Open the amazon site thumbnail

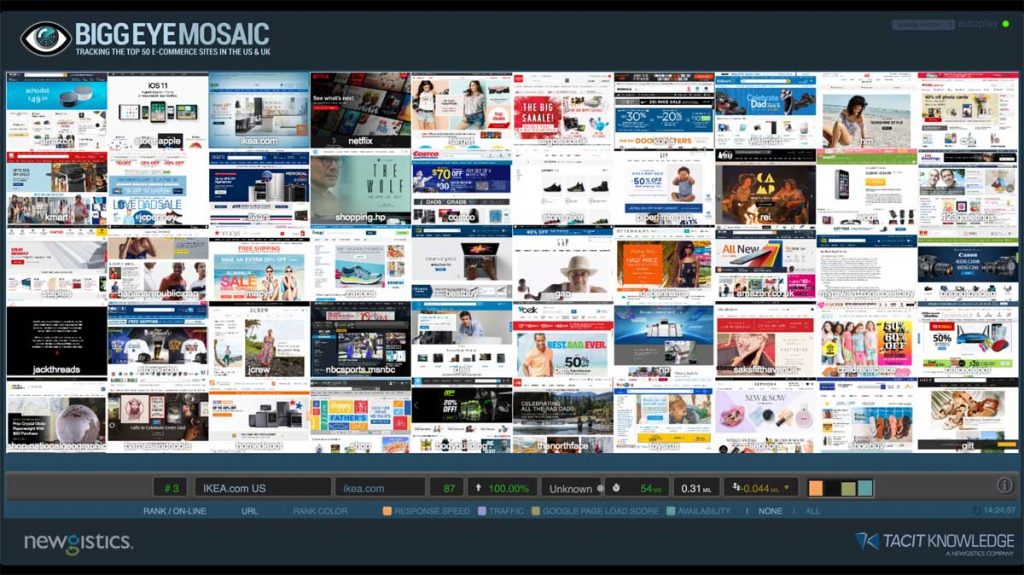(x=57, y=111)
